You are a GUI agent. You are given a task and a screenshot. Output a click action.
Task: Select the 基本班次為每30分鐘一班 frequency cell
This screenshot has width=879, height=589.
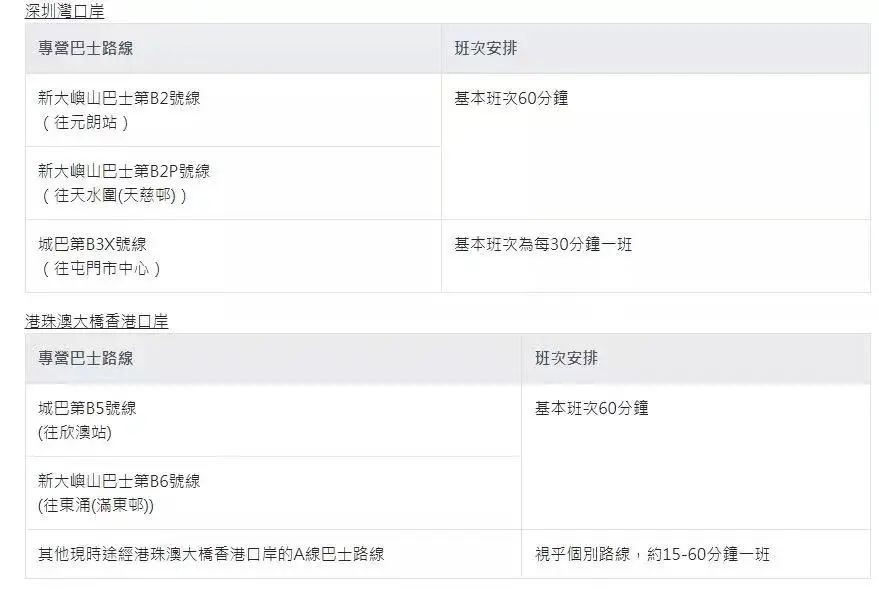point(543,244)
